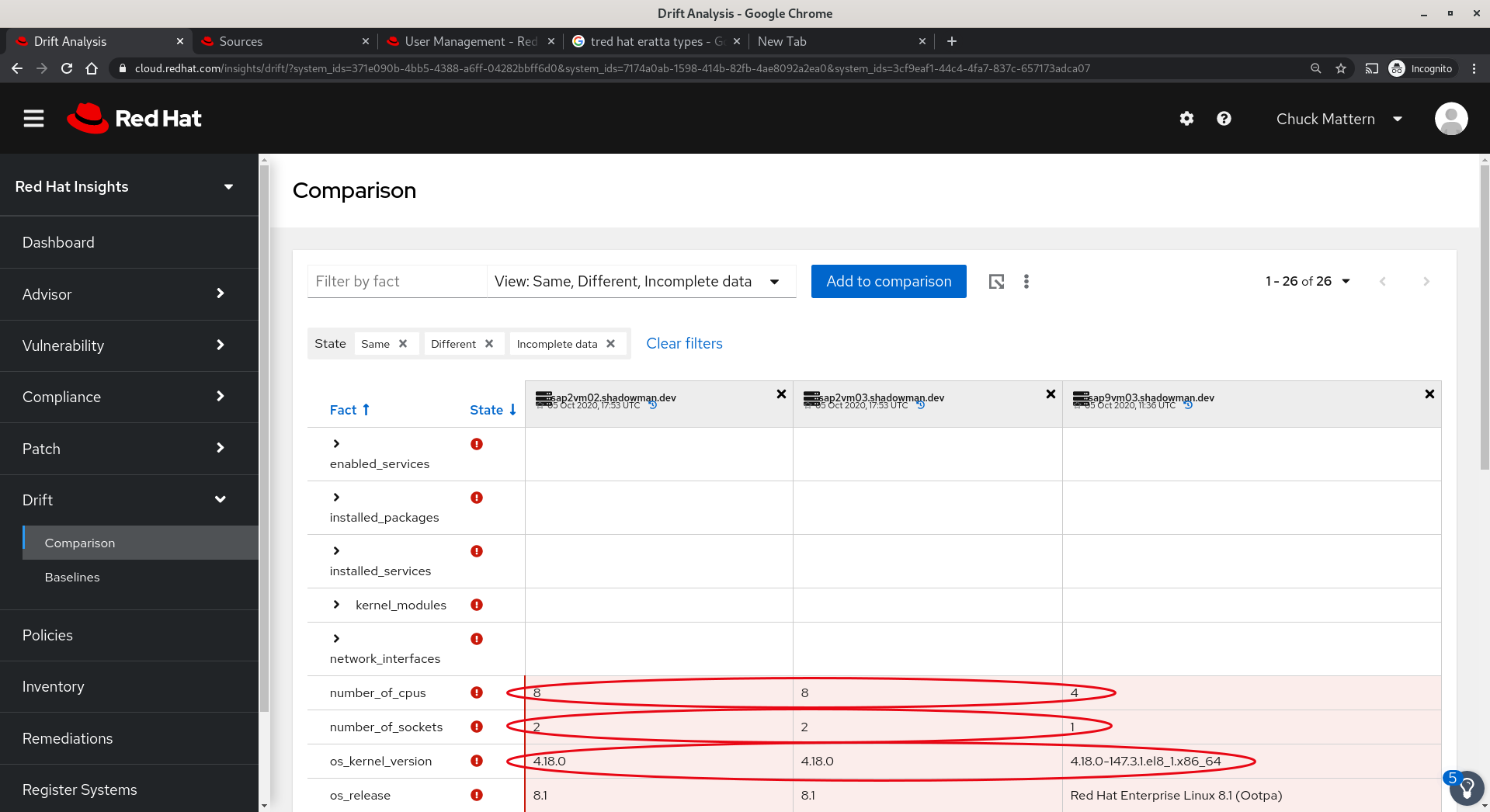The height and width of the screenshot is (812, 1490).
Task: Bookmark this page with star icon
Action: [x=1341, y=68]
